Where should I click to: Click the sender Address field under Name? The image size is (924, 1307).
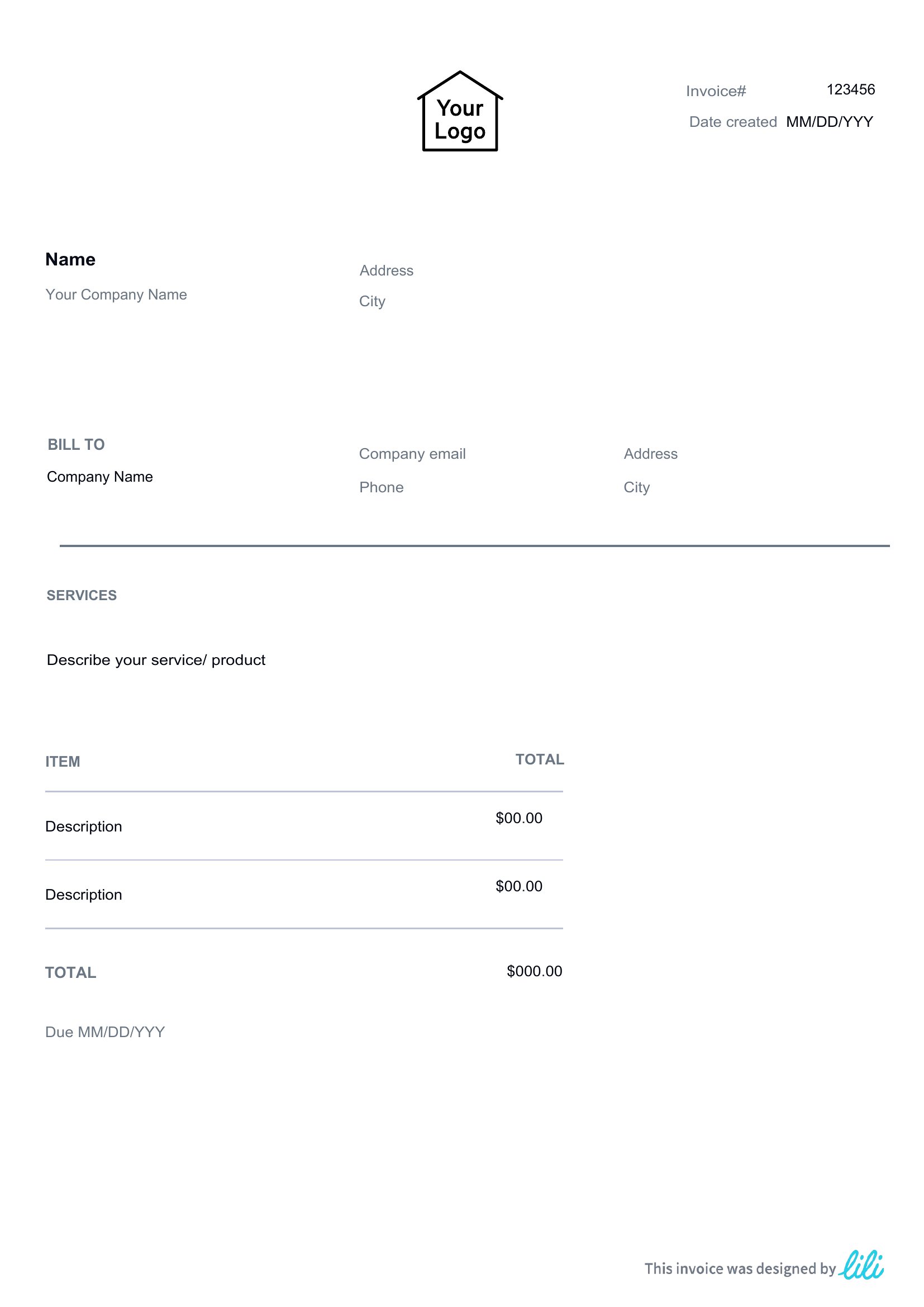click(x=387, y=270)
